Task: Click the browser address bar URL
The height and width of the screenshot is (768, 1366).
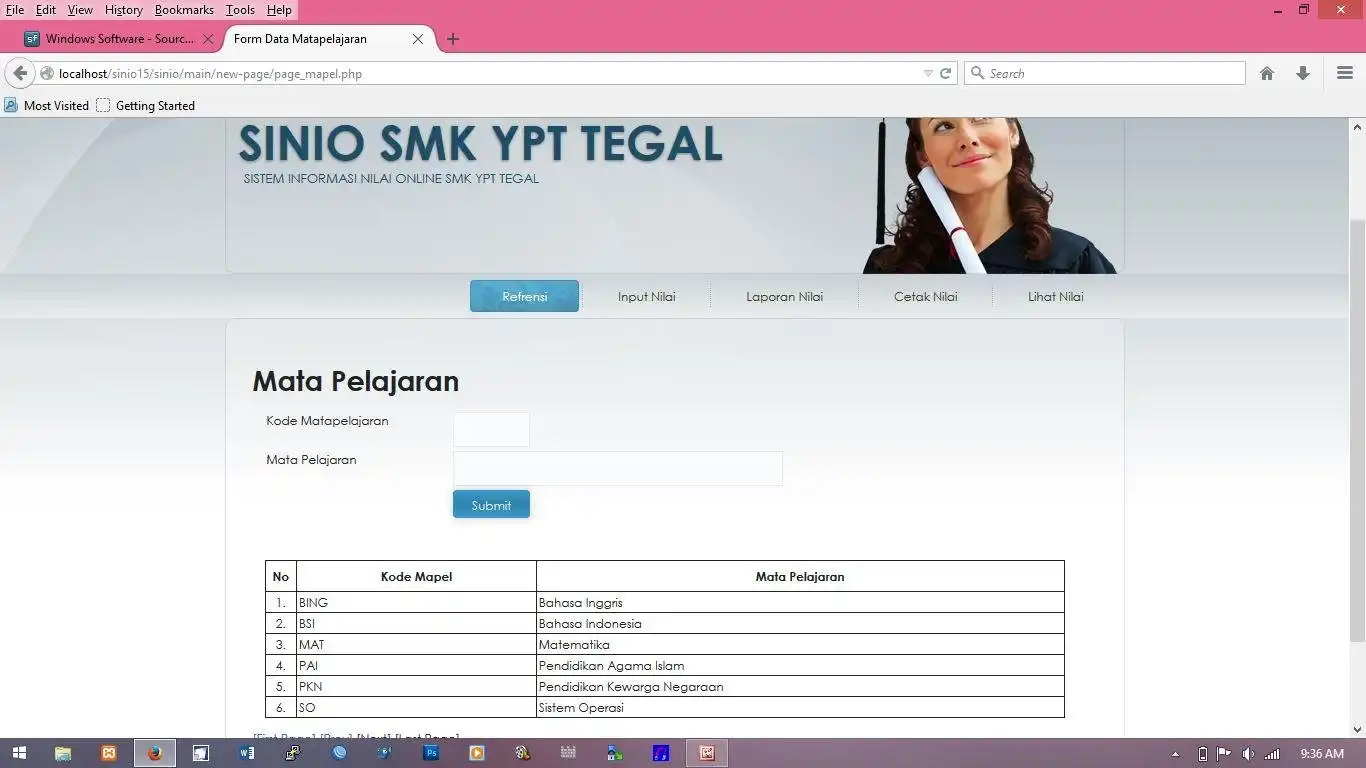Action: pos(210,73)
